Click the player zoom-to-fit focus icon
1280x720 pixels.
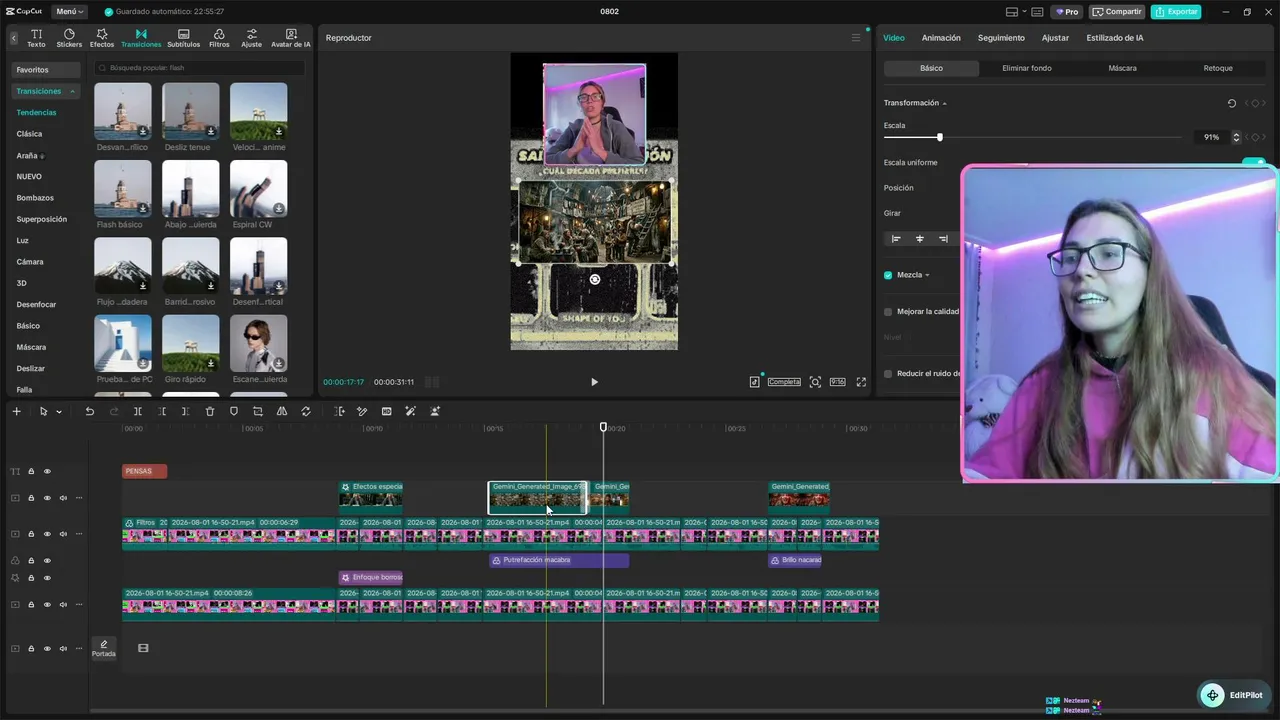coord(815,382)
